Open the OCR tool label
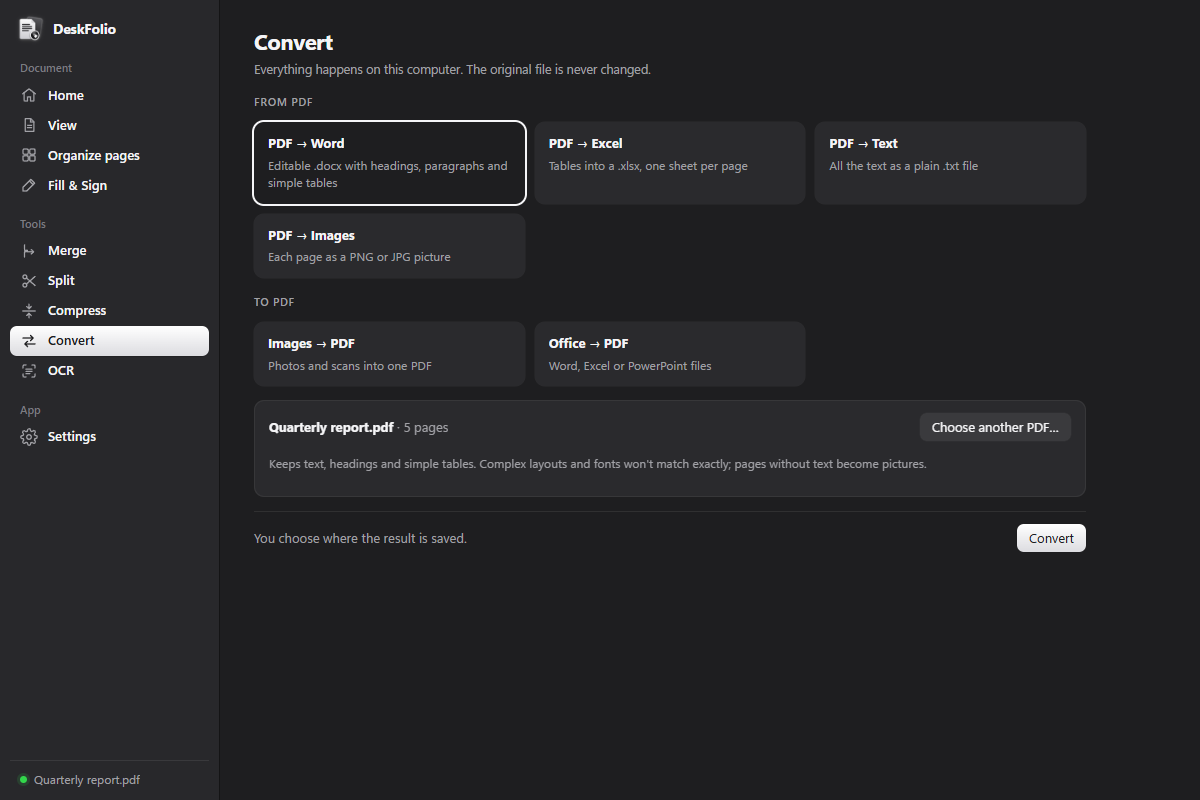 click(x=61, y=371)
